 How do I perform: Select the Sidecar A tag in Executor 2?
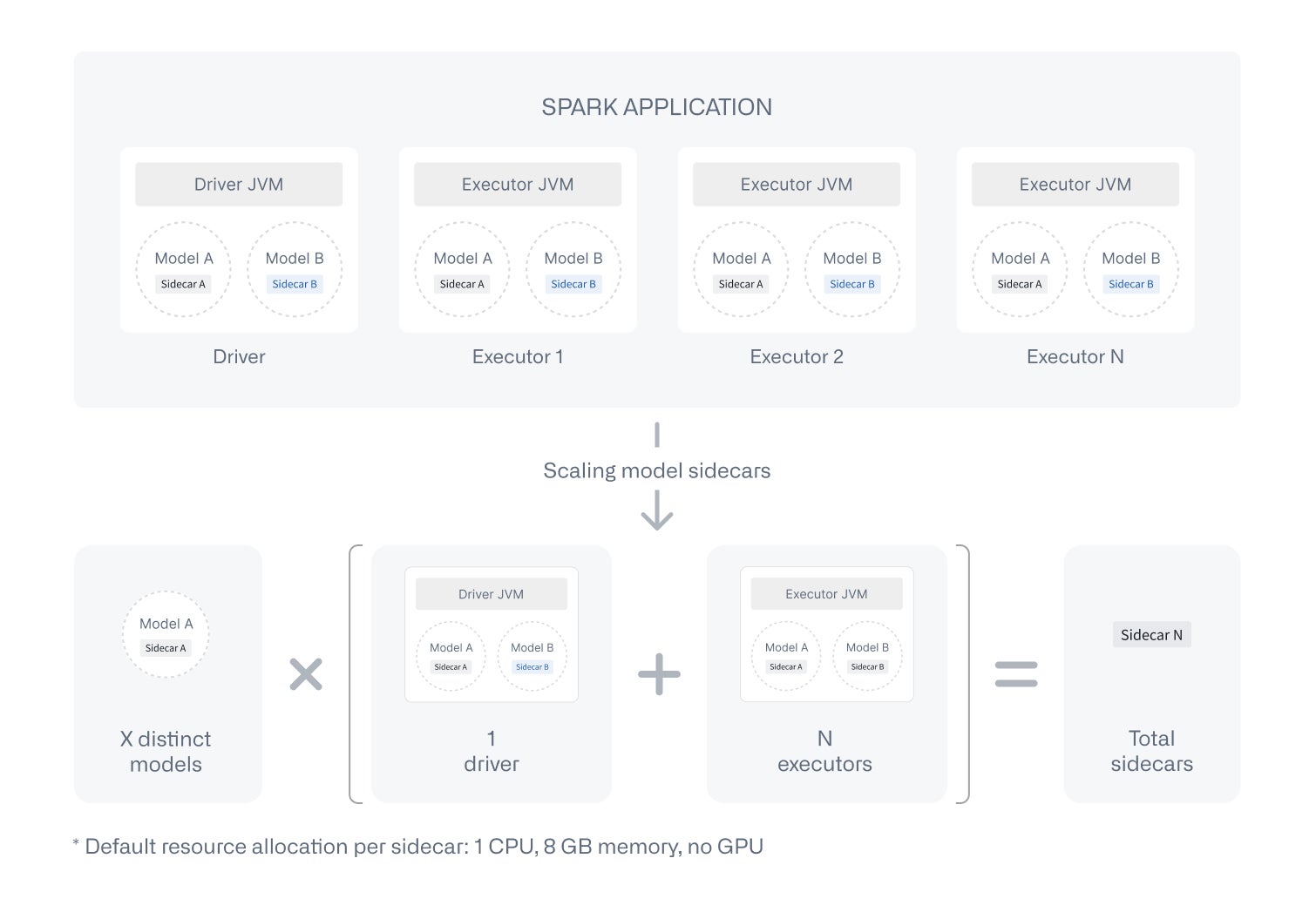[x=741, y=284]
